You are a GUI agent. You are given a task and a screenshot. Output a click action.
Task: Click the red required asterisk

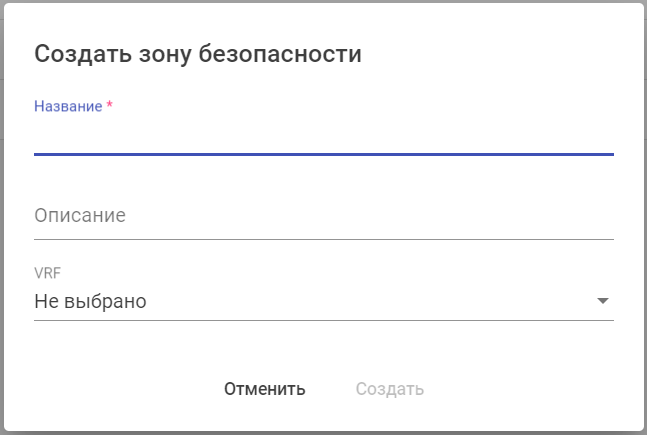109,106
